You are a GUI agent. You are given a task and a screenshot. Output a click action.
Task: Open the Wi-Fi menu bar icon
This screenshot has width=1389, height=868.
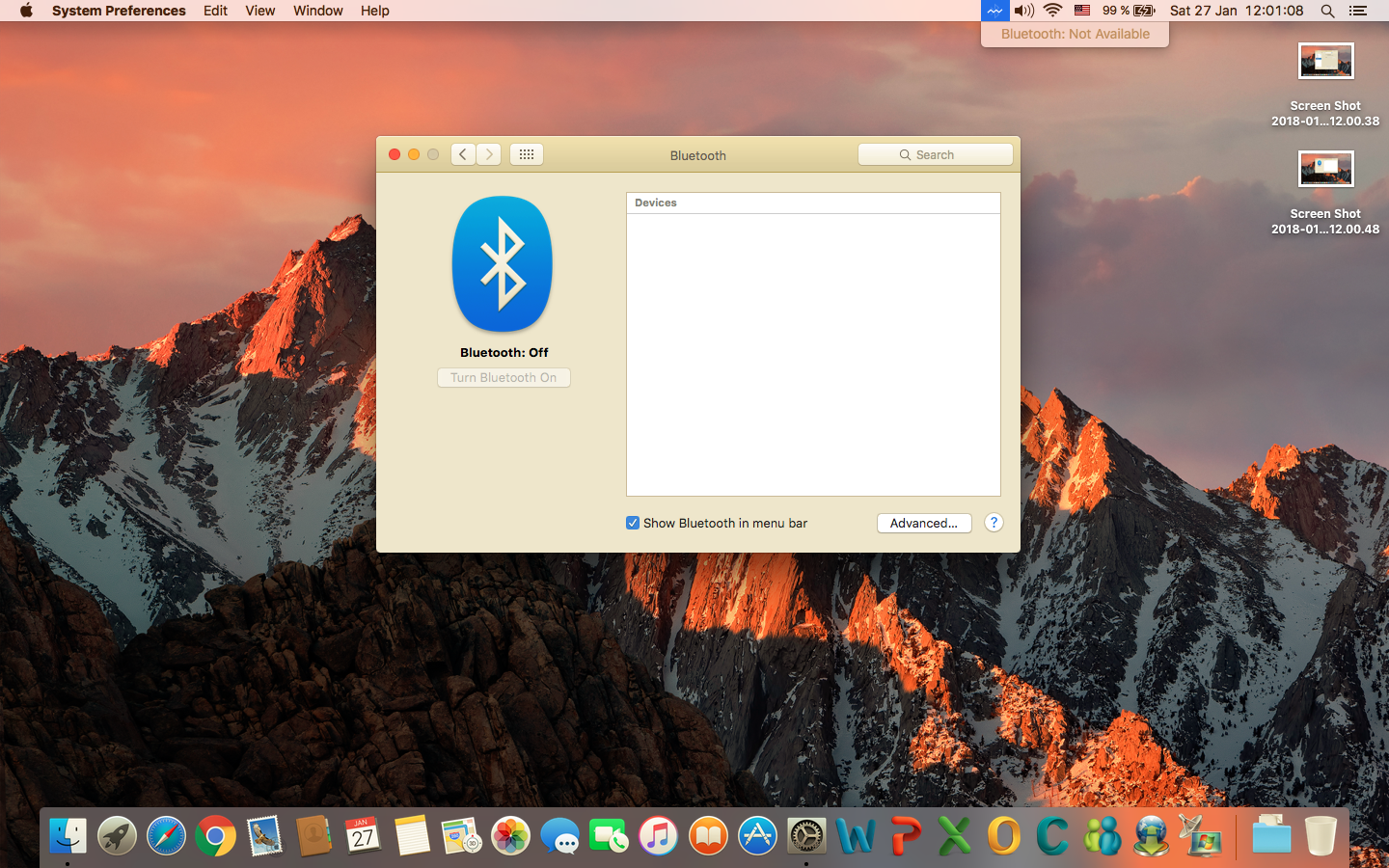(x=1052, y=11)
